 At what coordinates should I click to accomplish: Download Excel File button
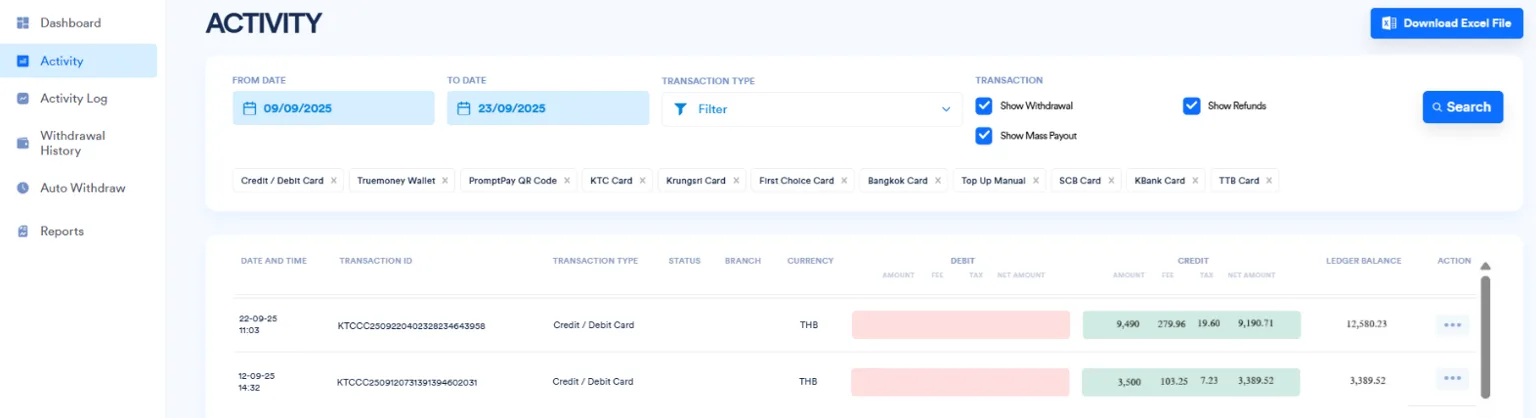tap(1446, 23)
